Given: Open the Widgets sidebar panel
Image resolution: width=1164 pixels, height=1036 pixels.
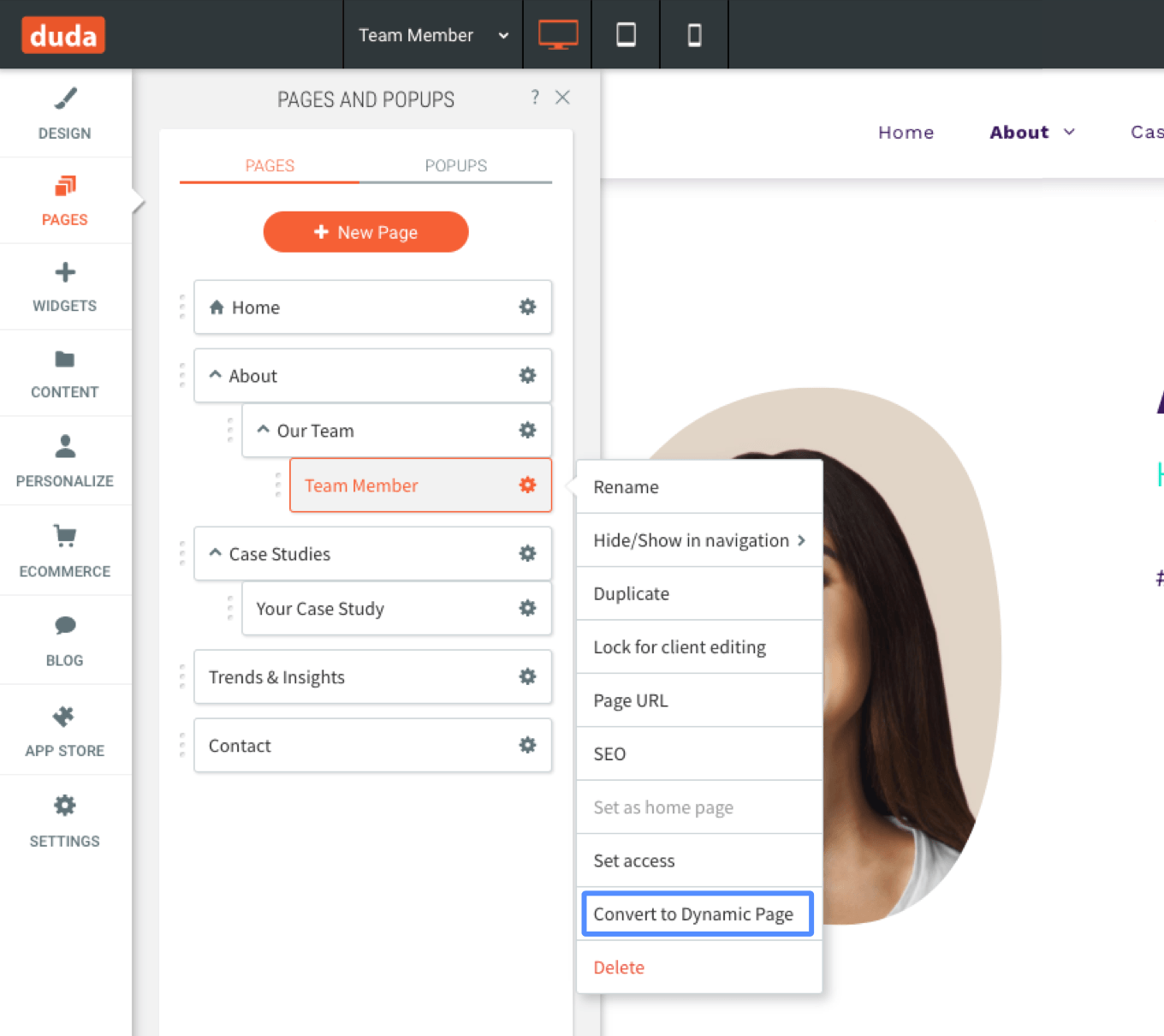Looking at the screenshot, I should pyautogui.click(x=65, y=288).
